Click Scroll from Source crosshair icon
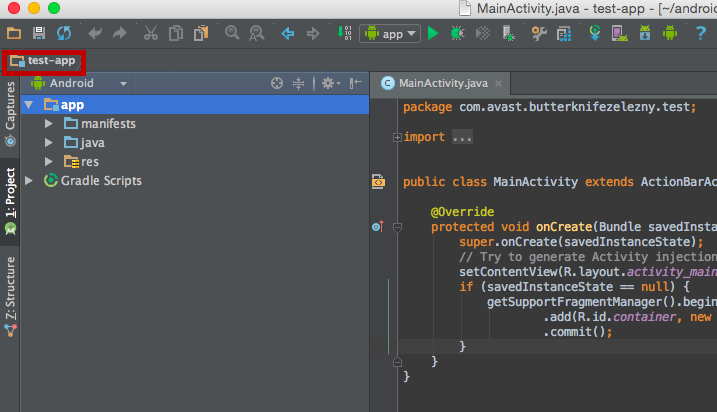Screen dimensions: 717x412 (x=277, y=83)
